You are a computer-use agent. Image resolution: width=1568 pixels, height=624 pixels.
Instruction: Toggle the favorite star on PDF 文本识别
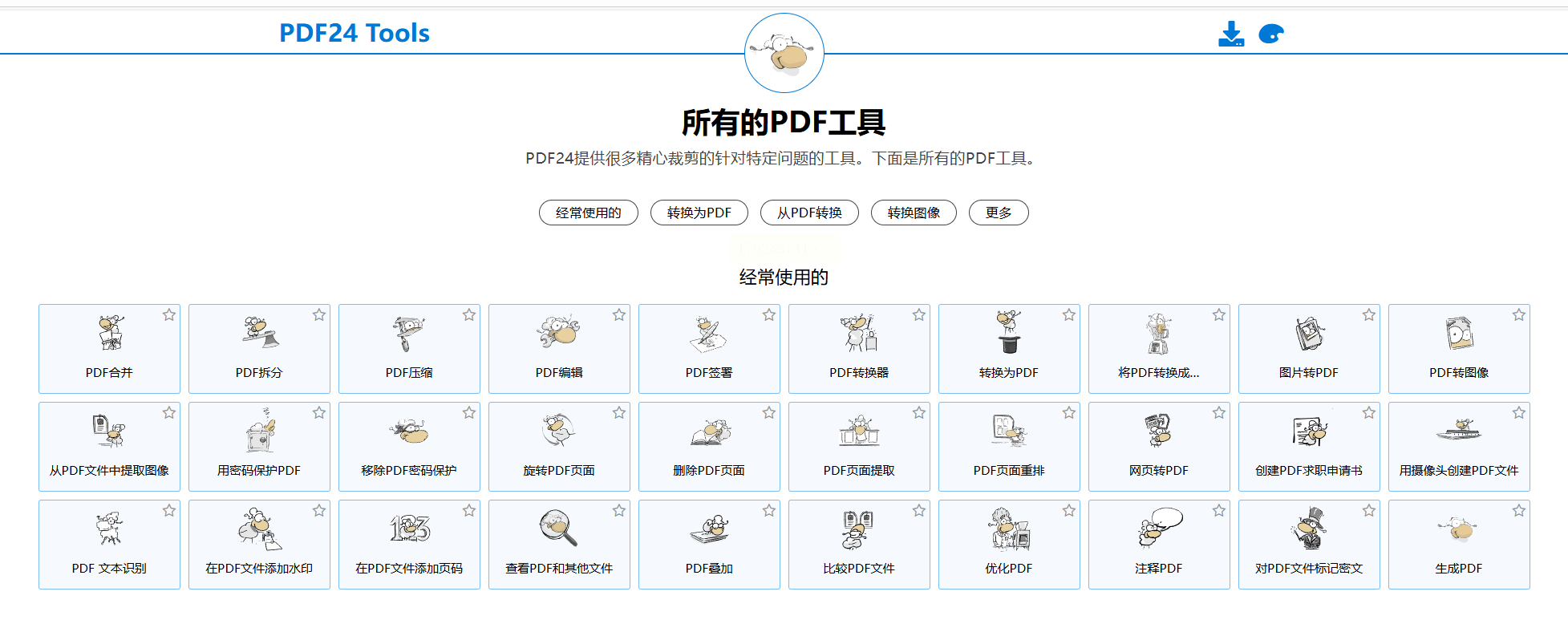point(169,511)
